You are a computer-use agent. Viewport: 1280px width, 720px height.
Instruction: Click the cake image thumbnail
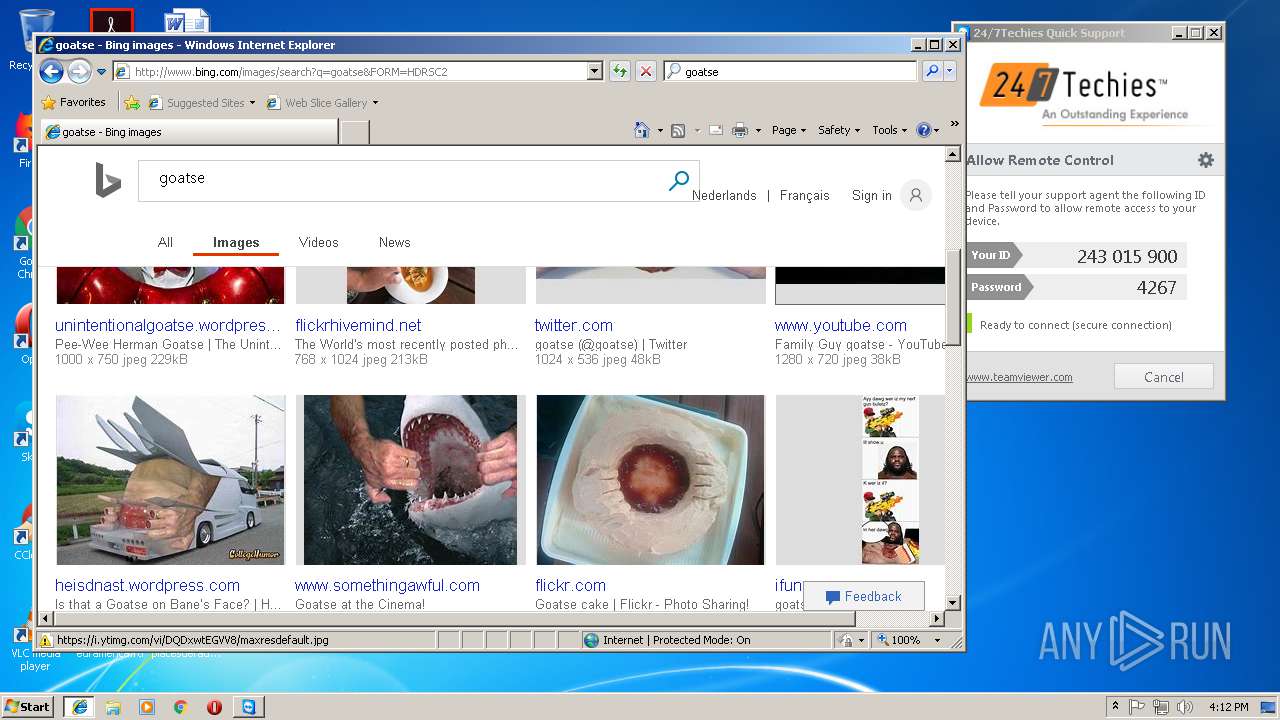[x=650, y=480]
